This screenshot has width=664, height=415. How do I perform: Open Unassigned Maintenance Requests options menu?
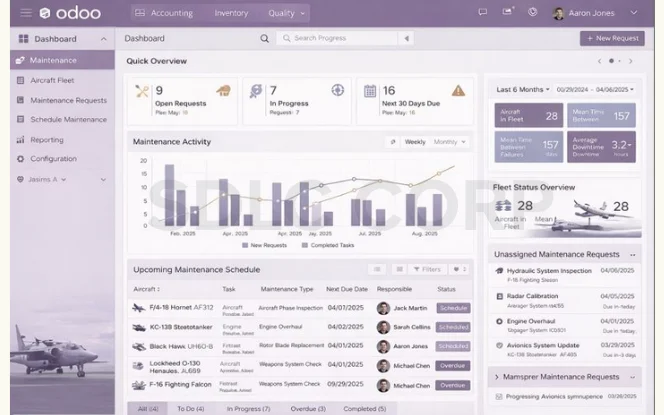632,255
